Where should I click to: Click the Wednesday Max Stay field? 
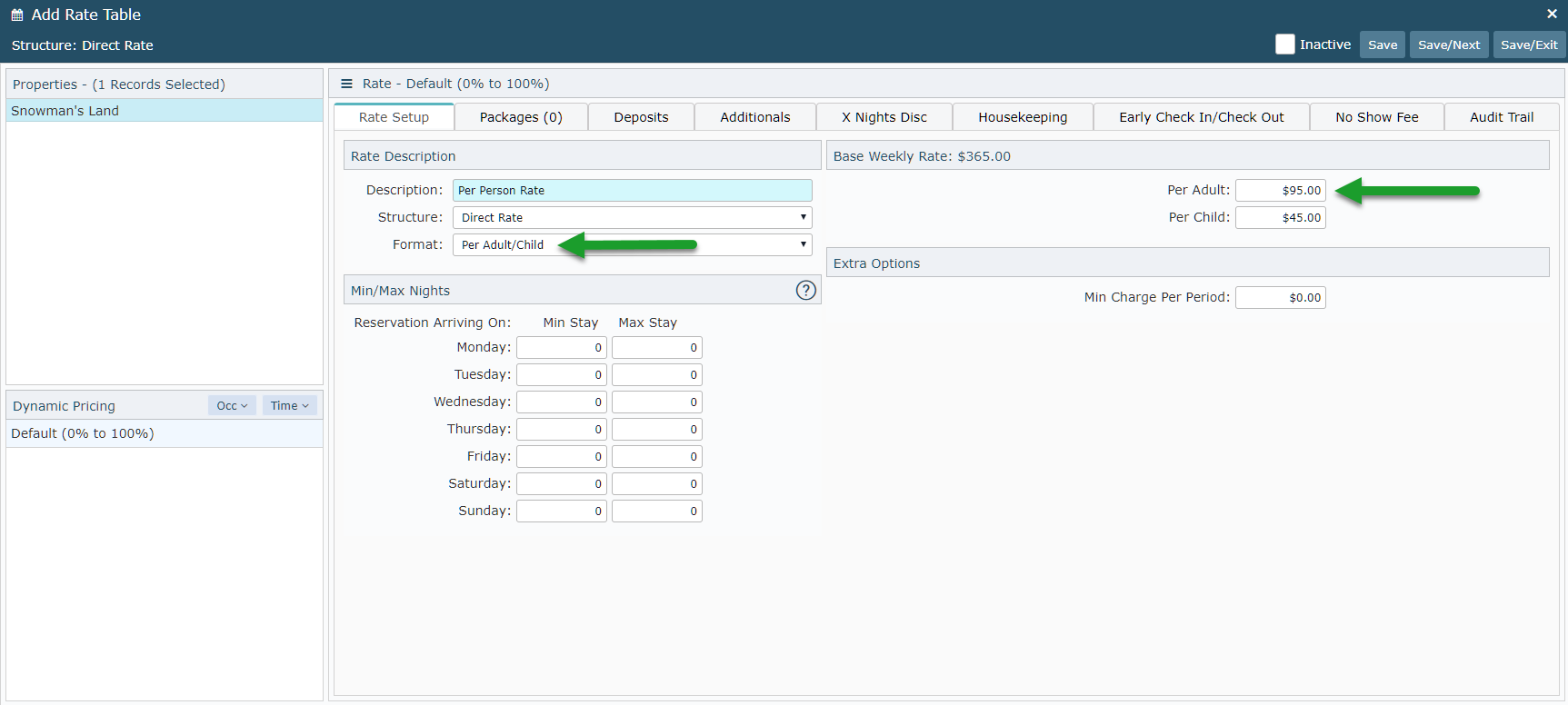(x=657, y=402)
